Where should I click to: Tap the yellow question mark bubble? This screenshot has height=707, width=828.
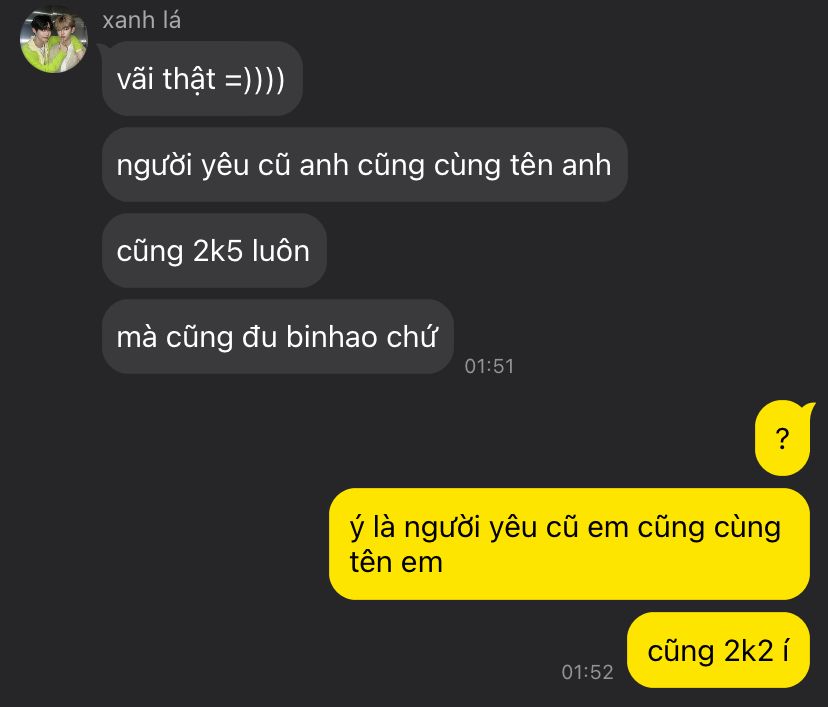pyautogui.click(x=782, y=438)
